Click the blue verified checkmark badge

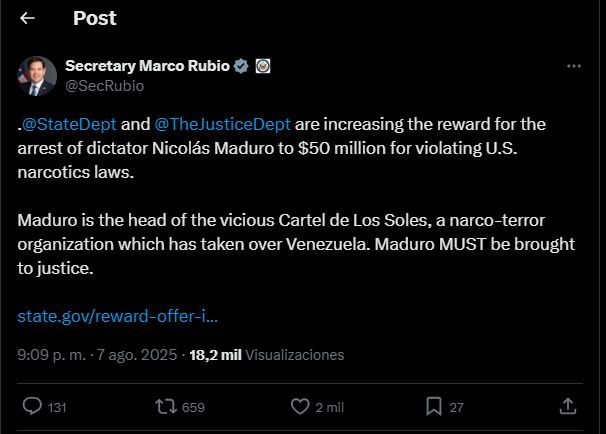click(x=241, y=66)
